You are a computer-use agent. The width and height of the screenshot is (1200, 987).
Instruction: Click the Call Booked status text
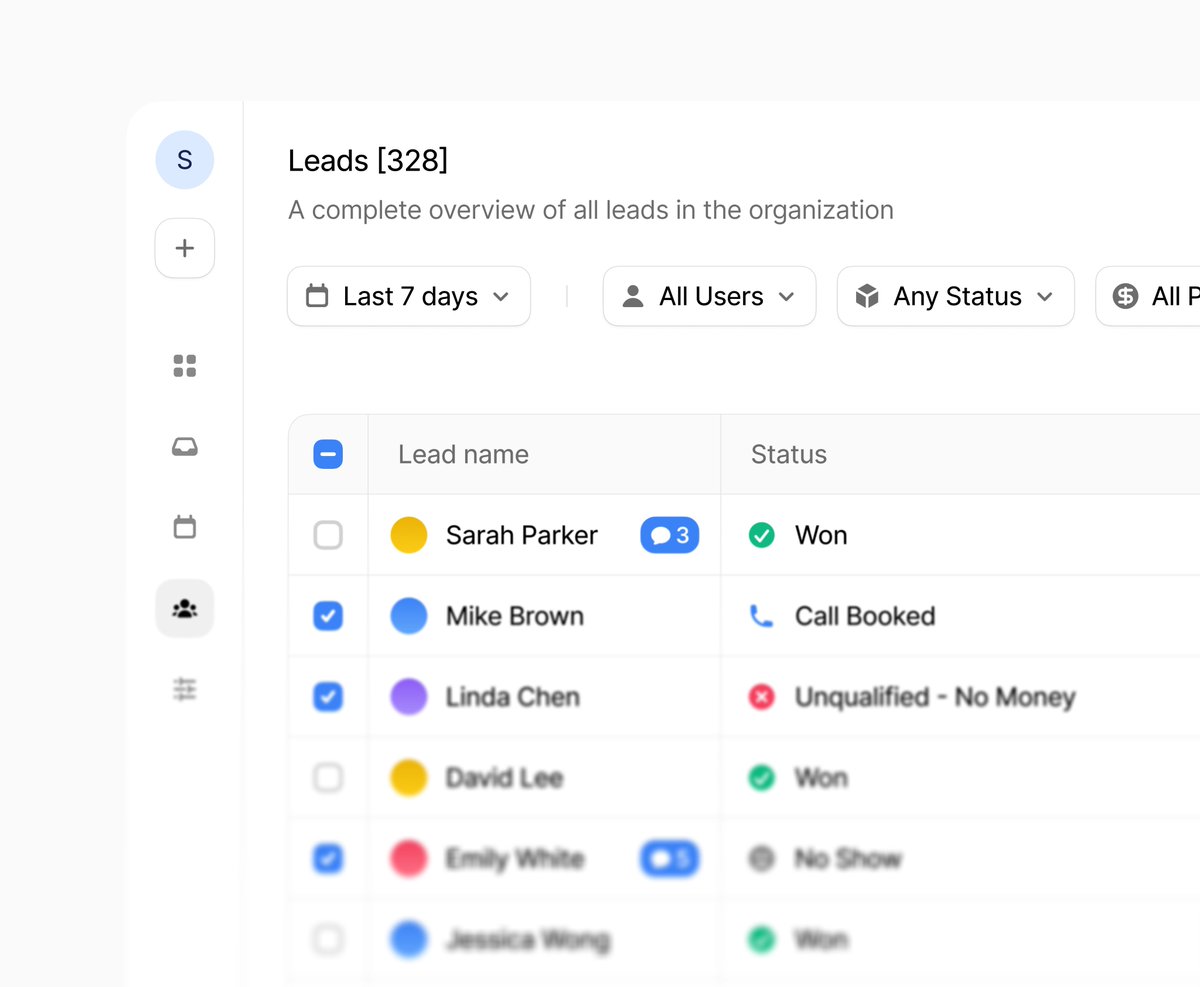(x=865, y=616)
